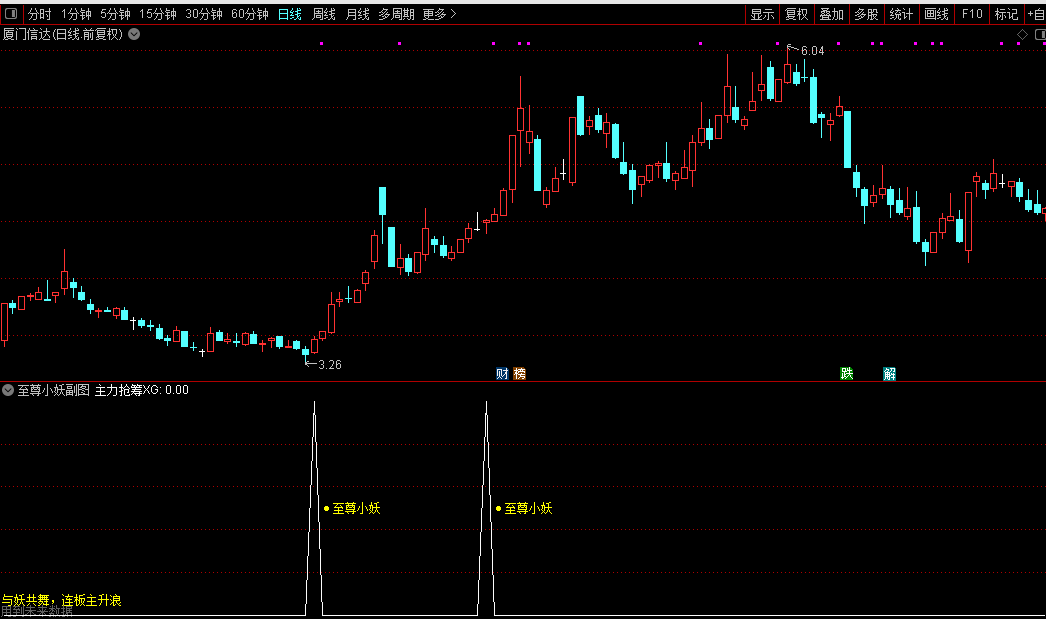Open the dropdown beside 至尊小妖副图 indicator
Screen dimensions: 1046x619
tap(8, 390)
